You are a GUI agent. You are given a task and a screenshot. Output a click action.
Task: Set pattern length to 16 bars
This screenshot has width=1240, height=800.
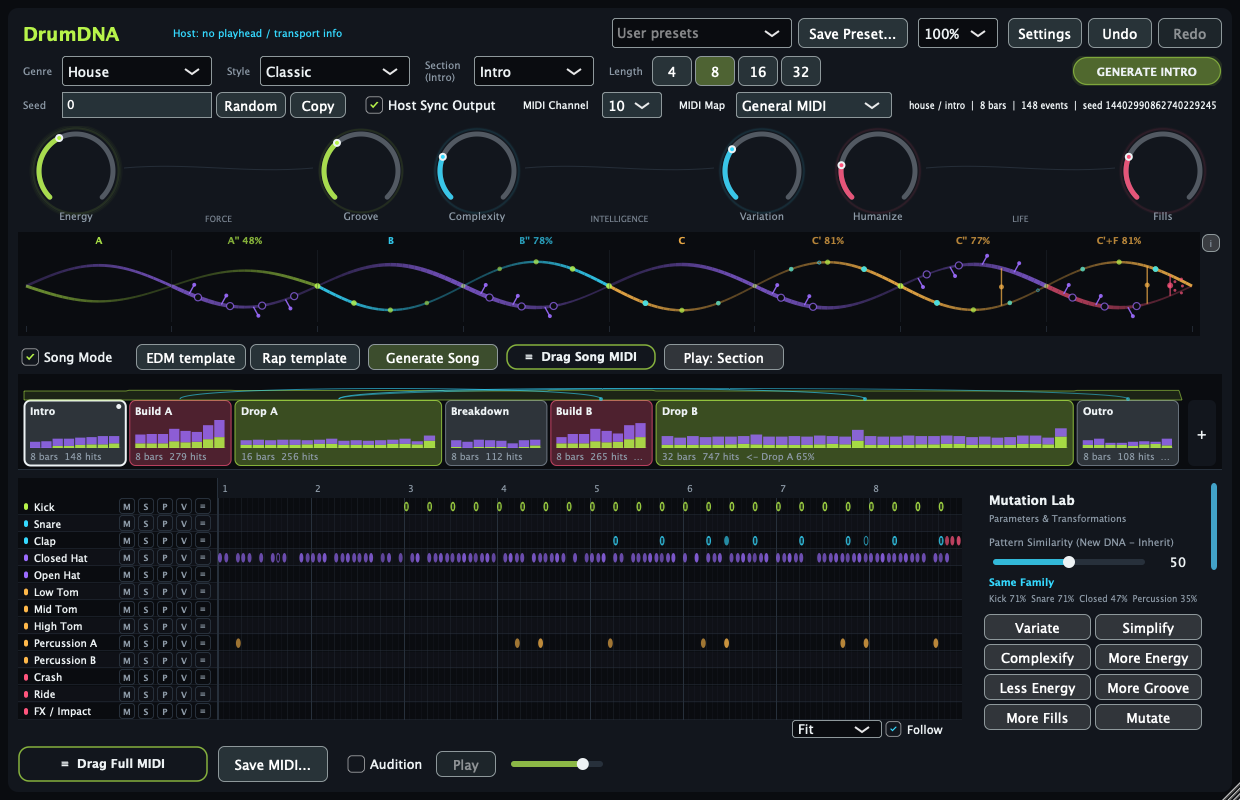pyautogui.click(x=758, y=71)
